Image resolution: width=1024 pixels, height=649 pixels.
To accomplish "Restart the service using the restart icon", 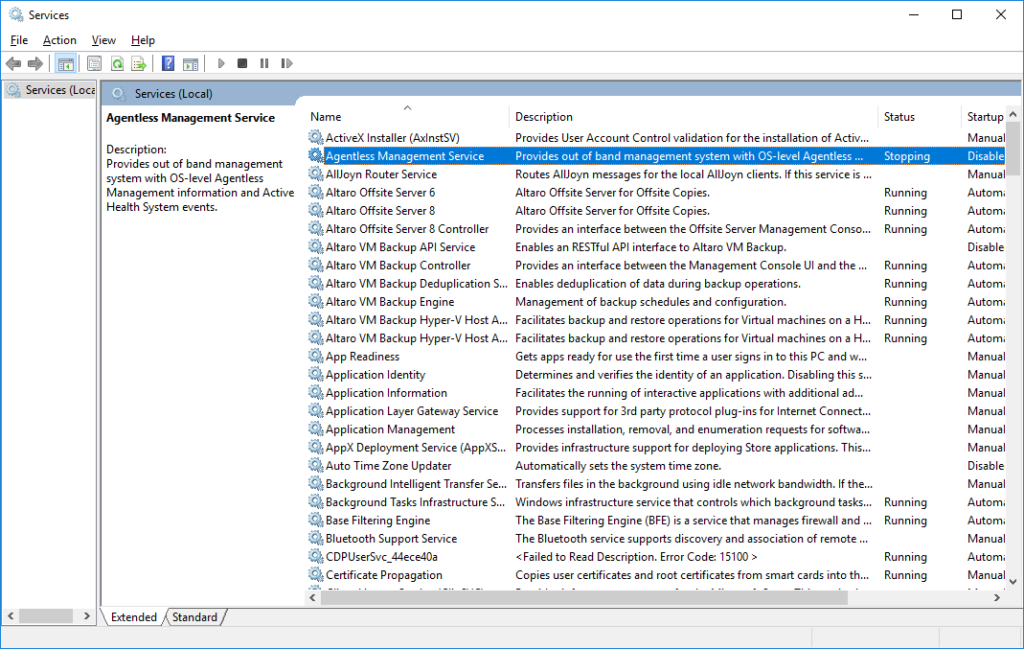I will (286, 63).
